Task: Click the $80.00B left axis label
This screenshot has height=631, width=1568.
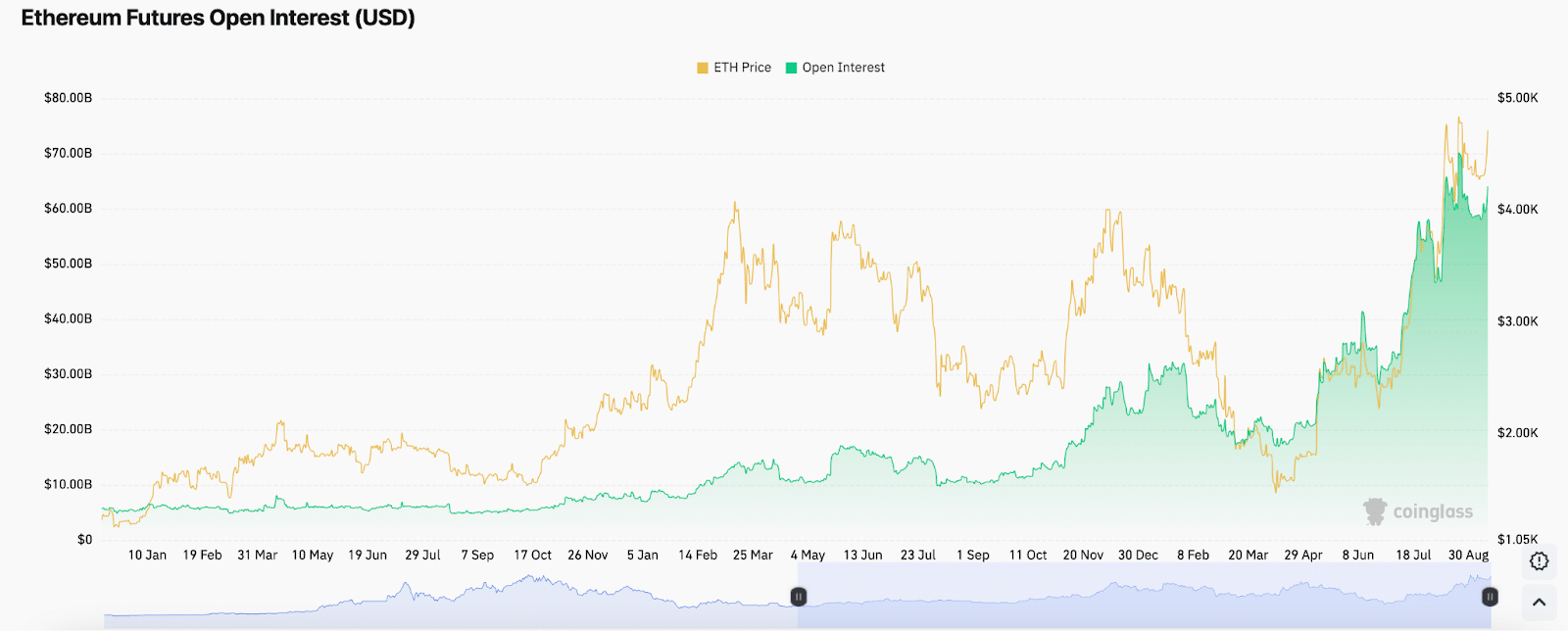Action: tap(68, 98)
